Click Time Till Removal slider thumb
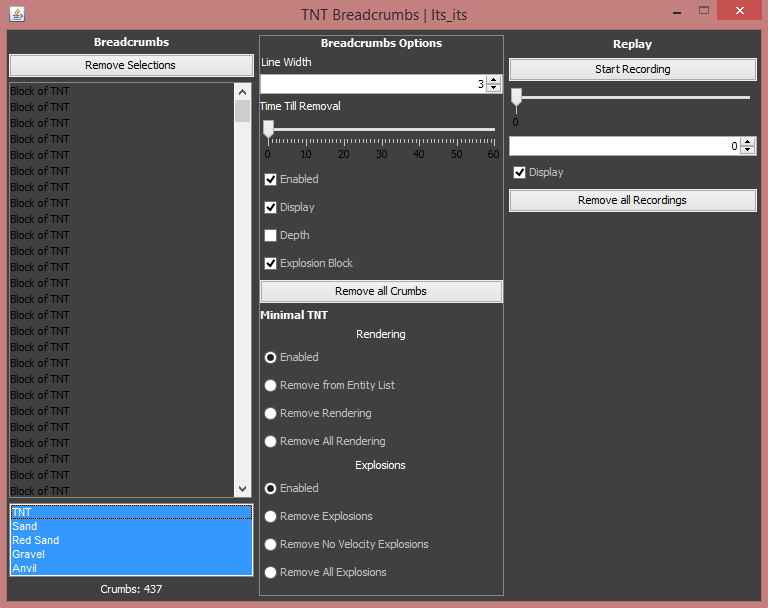This screenshot has width=768, height=608. tap(268, 130)
